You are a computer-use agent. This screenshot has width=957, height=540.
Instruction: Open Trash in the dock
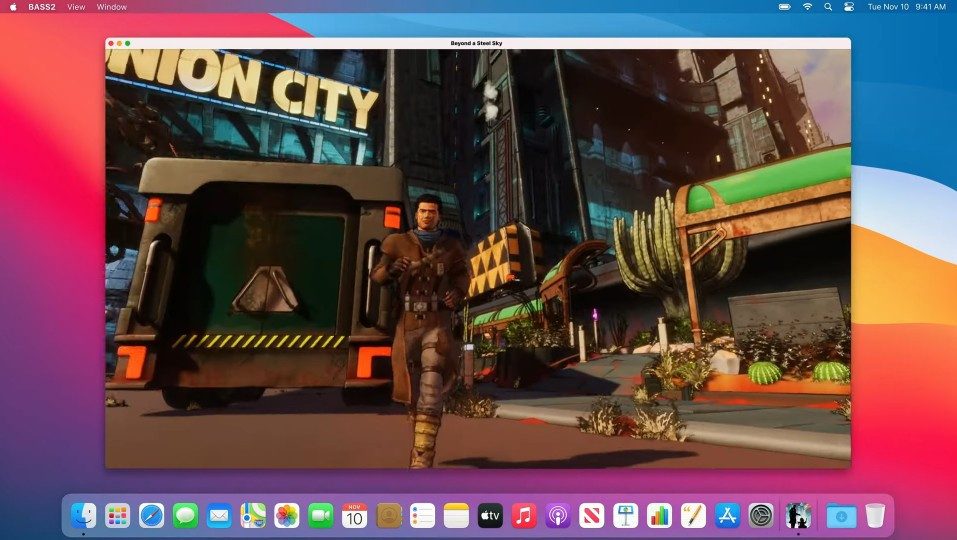pos(875,516)
